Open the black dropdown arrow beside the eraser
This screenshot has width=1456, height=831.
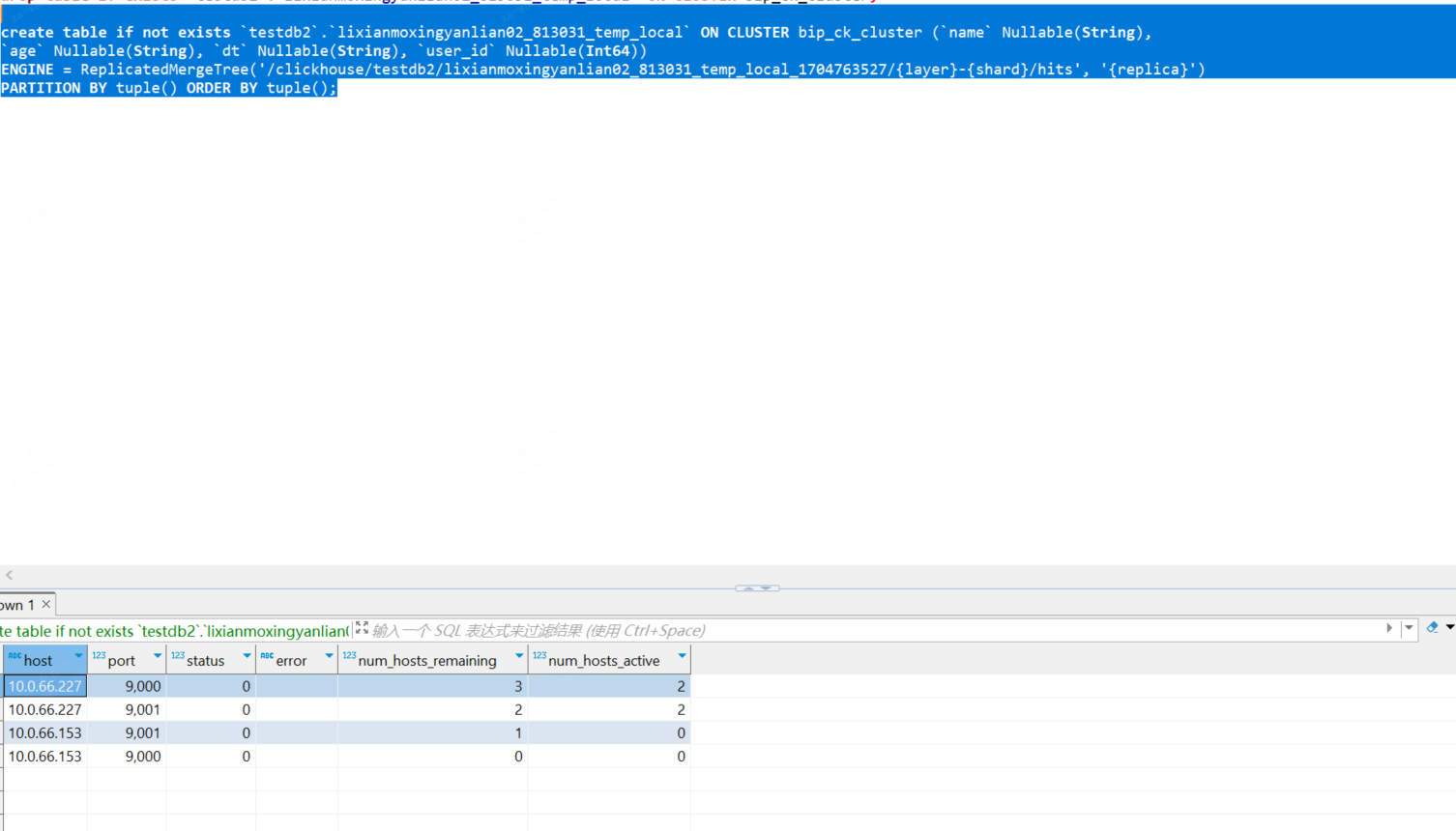coord(1450,627)
